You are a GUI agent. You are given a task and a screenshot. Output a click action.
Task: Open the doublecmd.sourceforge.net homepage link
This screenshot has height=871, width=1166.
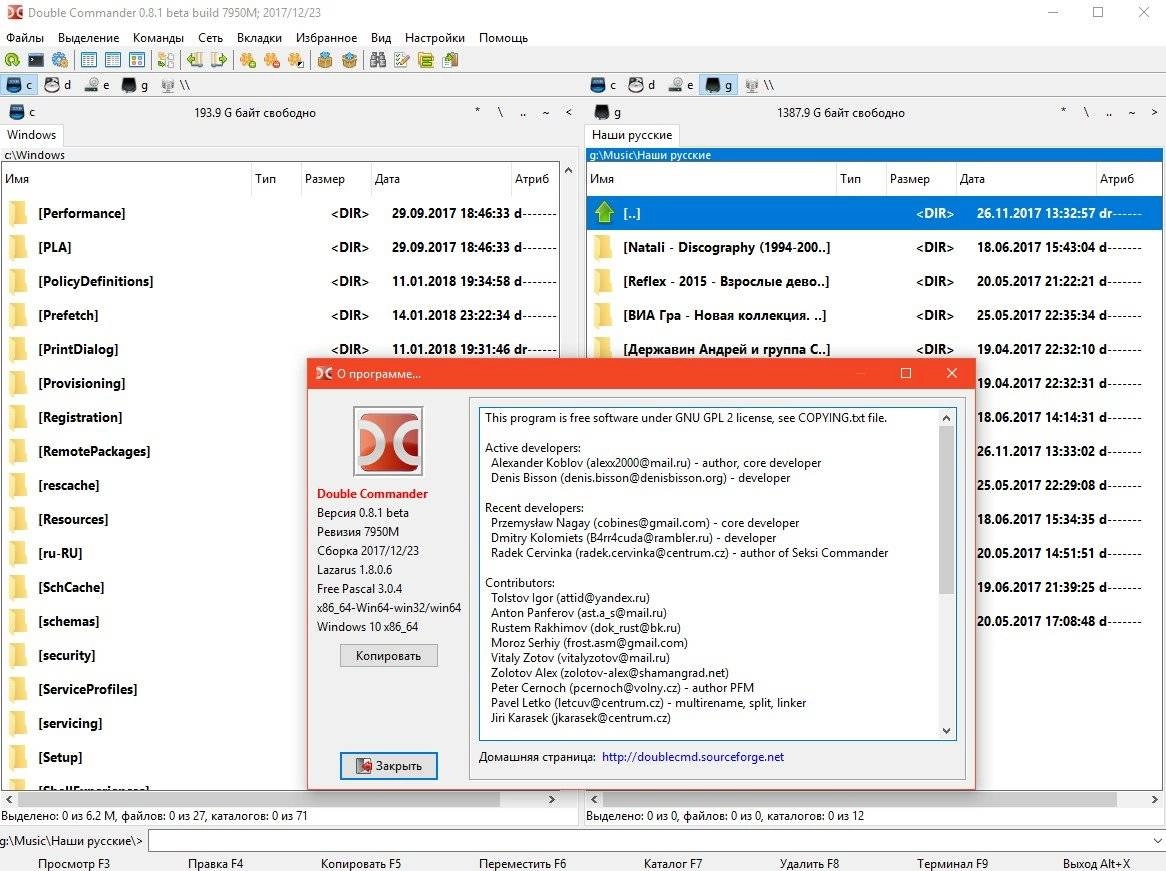pyautogui.click(x=692, y=756)
